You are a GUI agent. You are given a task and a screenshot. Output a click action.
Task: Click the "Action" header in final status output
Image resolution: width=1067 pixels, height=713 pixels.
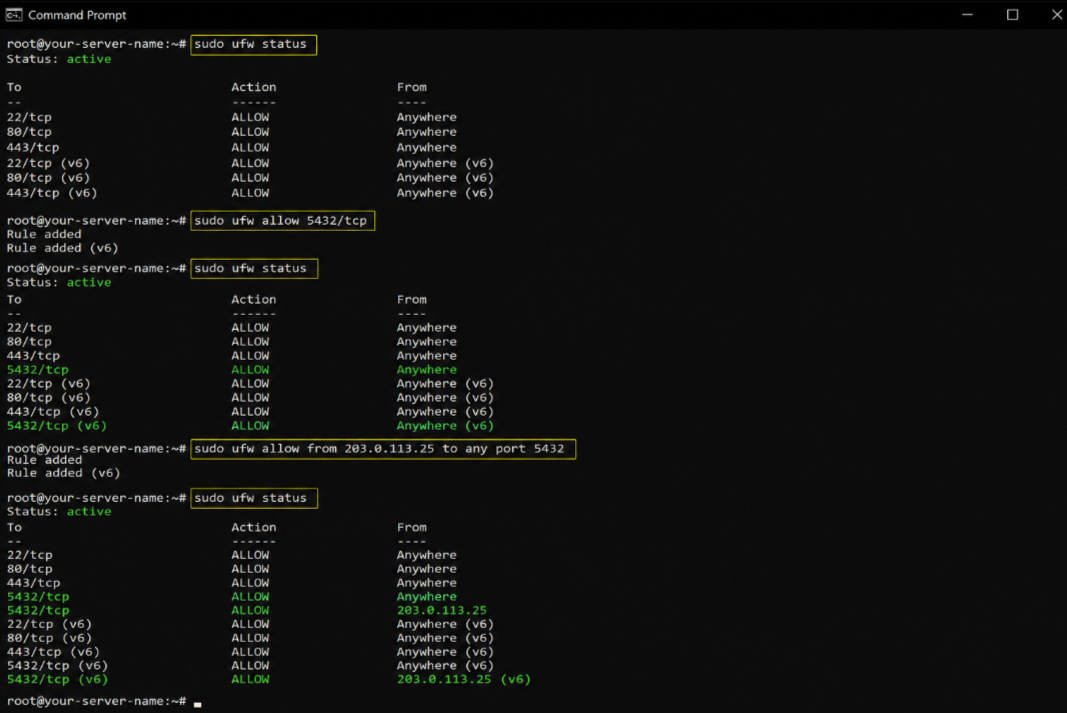pos(253,527)
